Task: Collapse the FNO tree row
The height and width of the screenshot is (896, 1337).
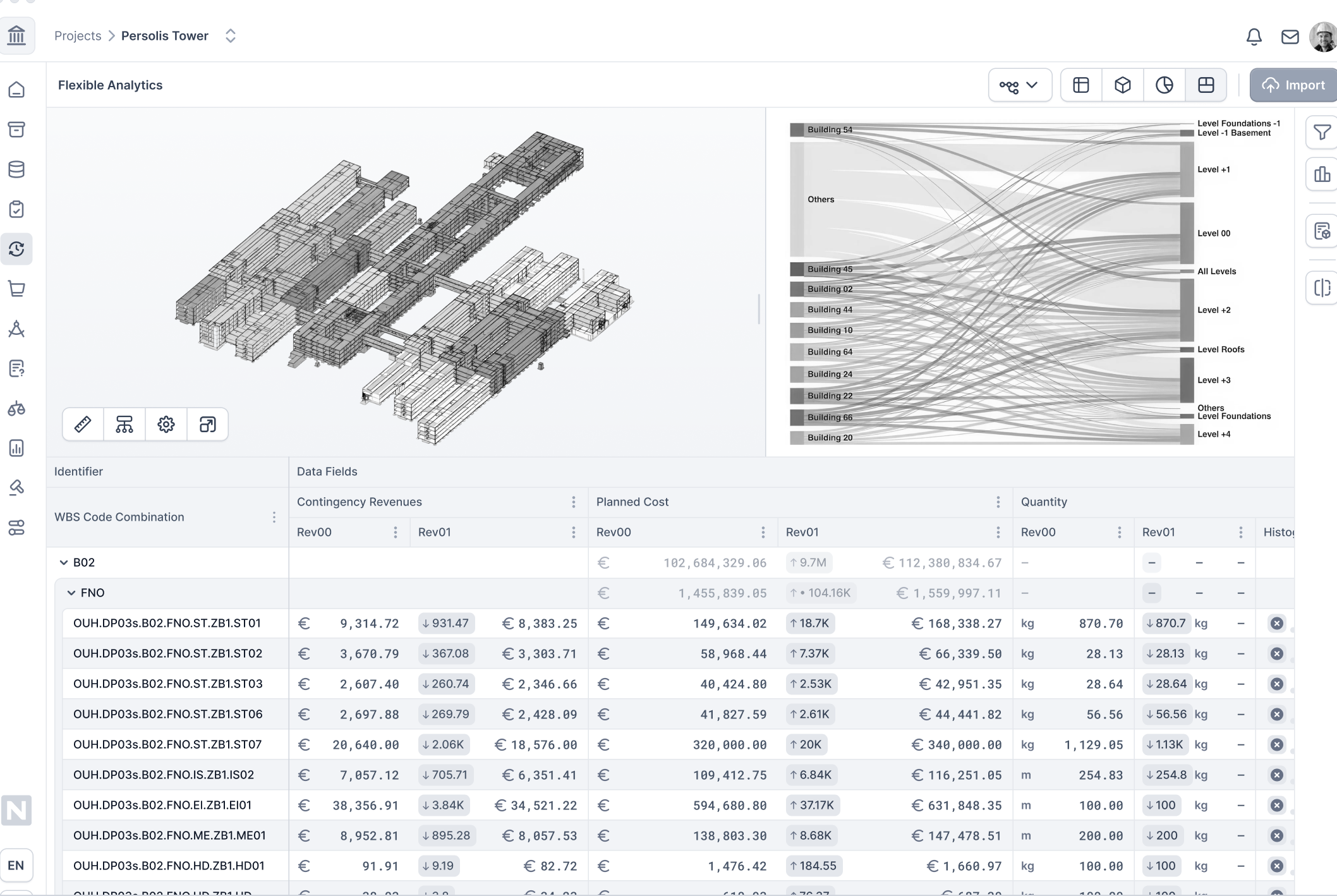Action: pos(71,593)
